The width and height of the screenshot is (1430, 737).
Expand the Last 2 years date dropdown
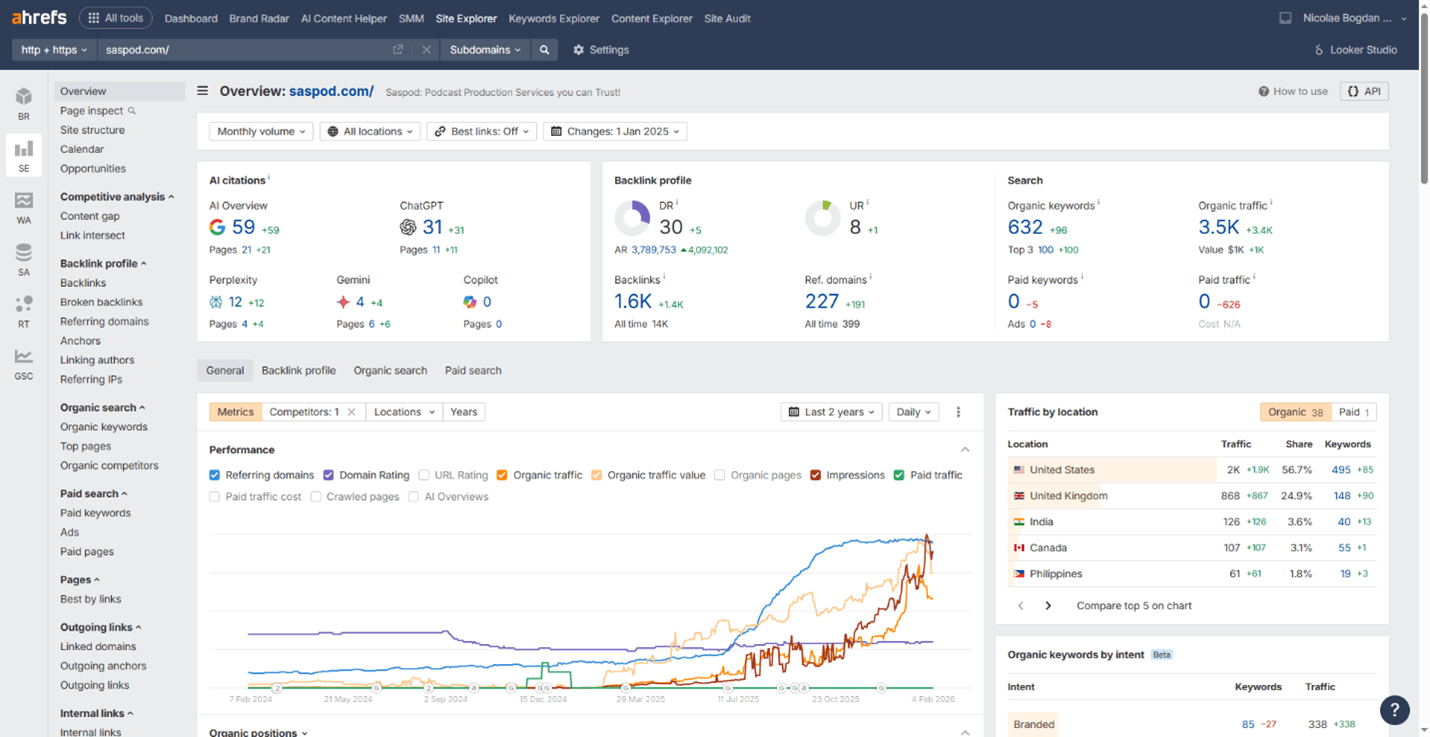click(x=831, y=412)
